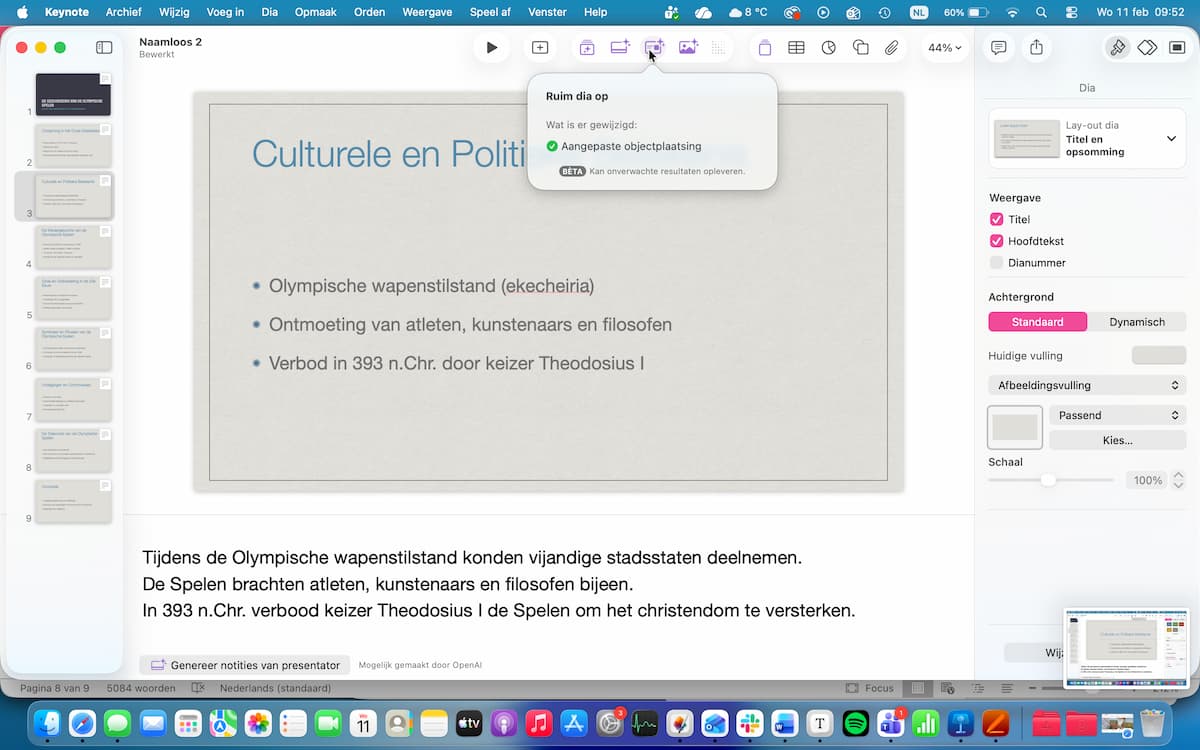Insert a chart using the chart icon
The width and height of the screenshot is (1200, 750).
point(828,47)
